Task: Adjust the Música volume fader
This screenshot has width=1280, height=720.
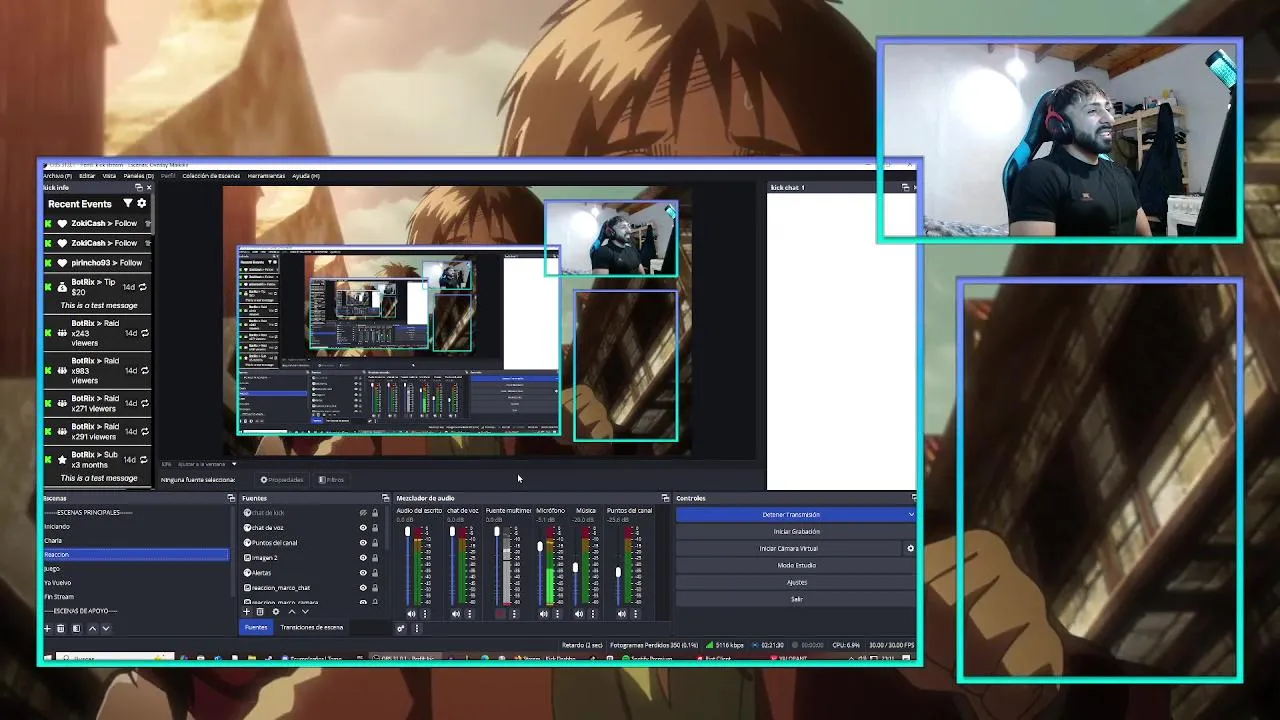Action: [575, 568]
